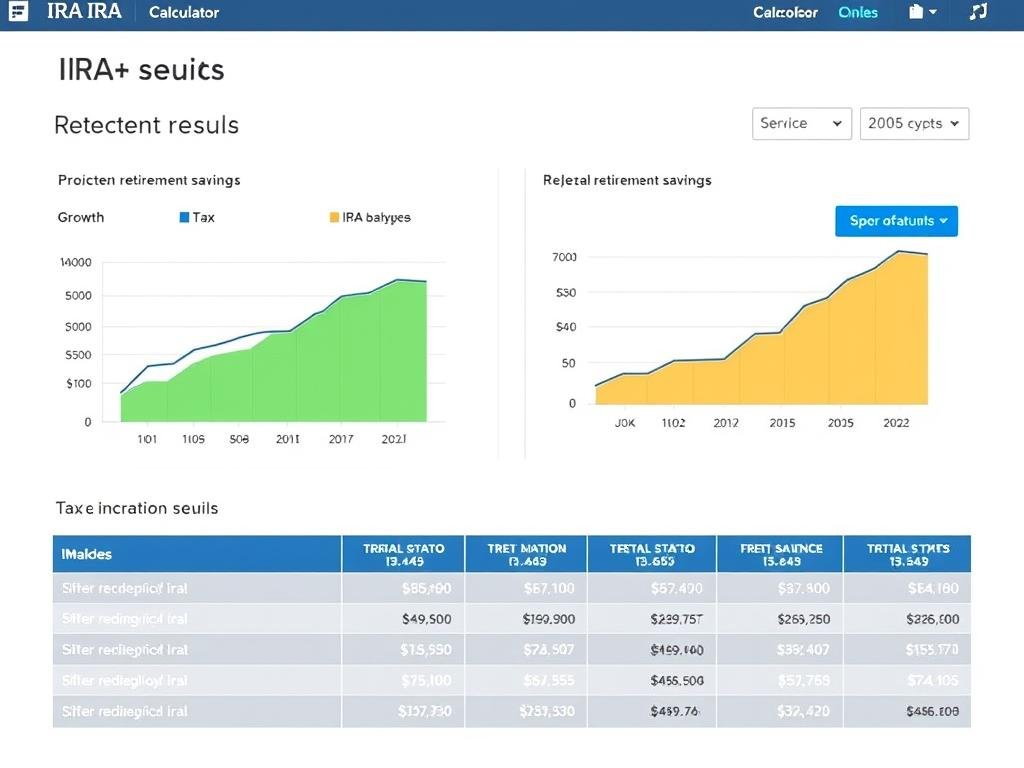Expand the 2005 cypts dropdown
This screenshot has height=768, width=1024.
[914, 123]
